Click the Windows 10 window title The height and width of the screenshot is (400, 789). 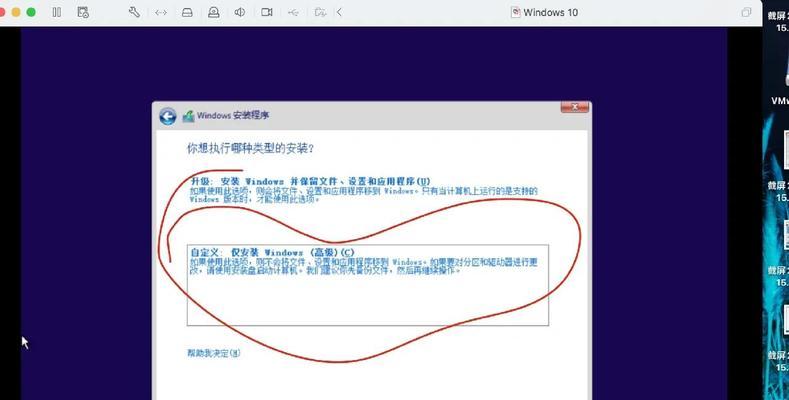(550, 13)
